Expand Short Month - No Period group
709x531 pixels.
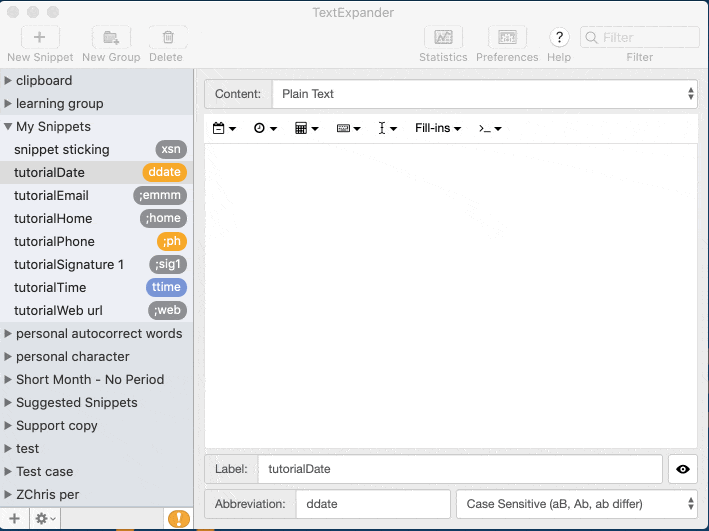point(8,379)
